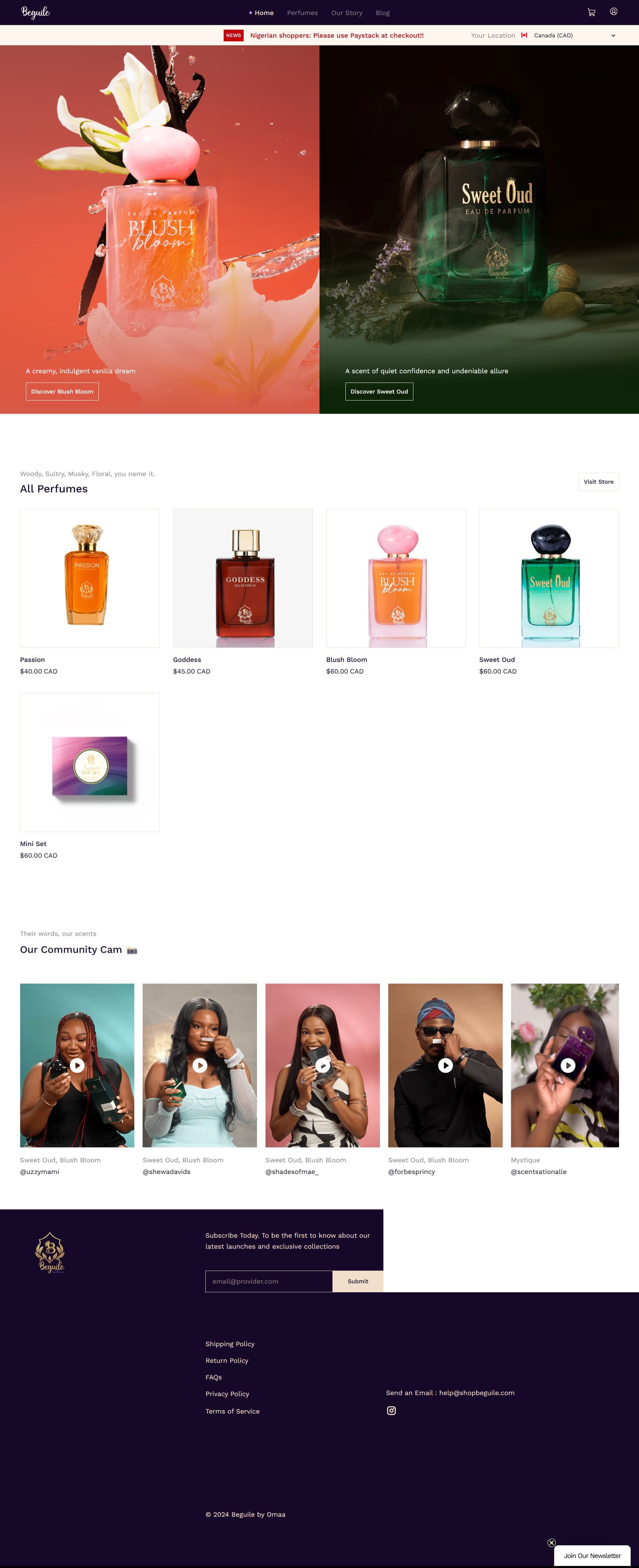Click the Visit Store button

pos(598,482)
